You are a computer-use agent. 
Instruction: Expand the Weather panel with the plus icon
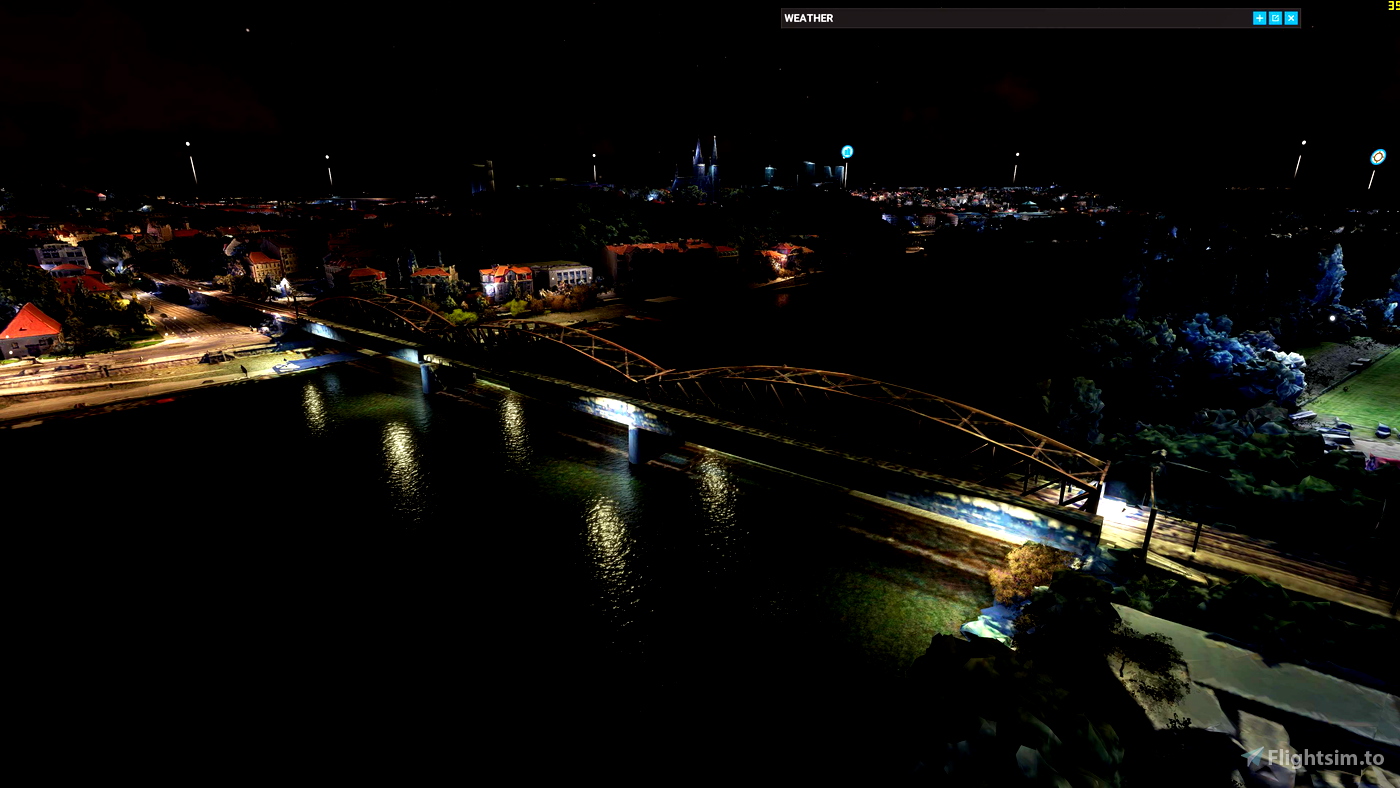[1259, 18]
